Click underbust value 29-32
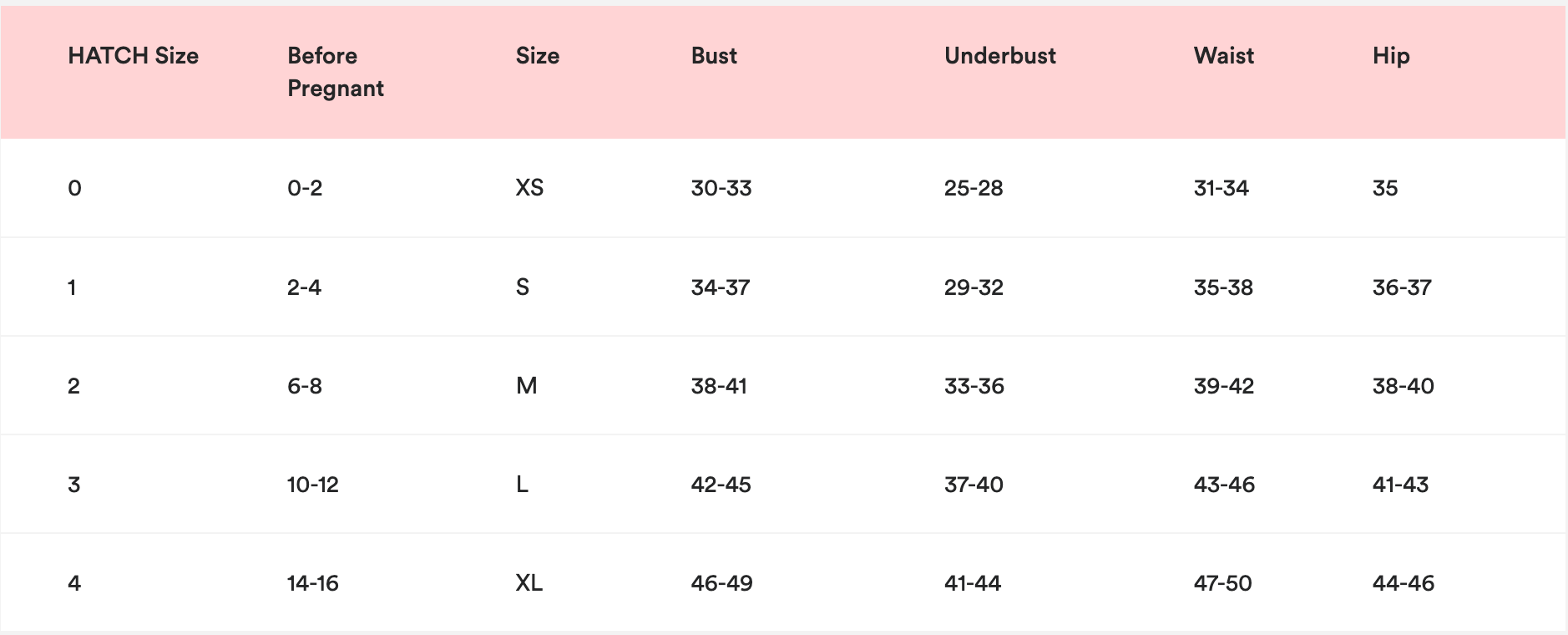1568x635 pixels. [974, 287]
